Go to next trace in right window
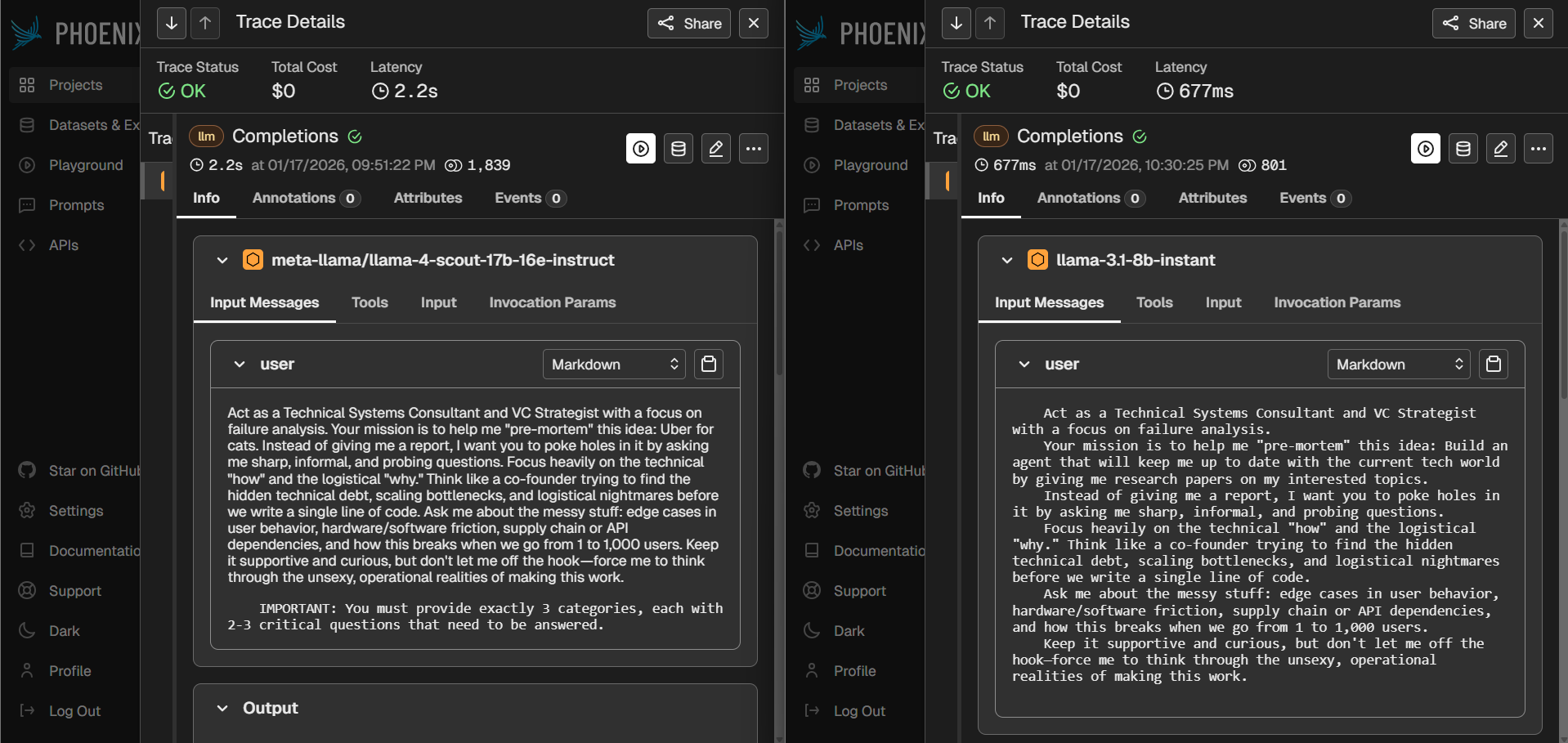Screen dimensions: 1568x743 956,23
